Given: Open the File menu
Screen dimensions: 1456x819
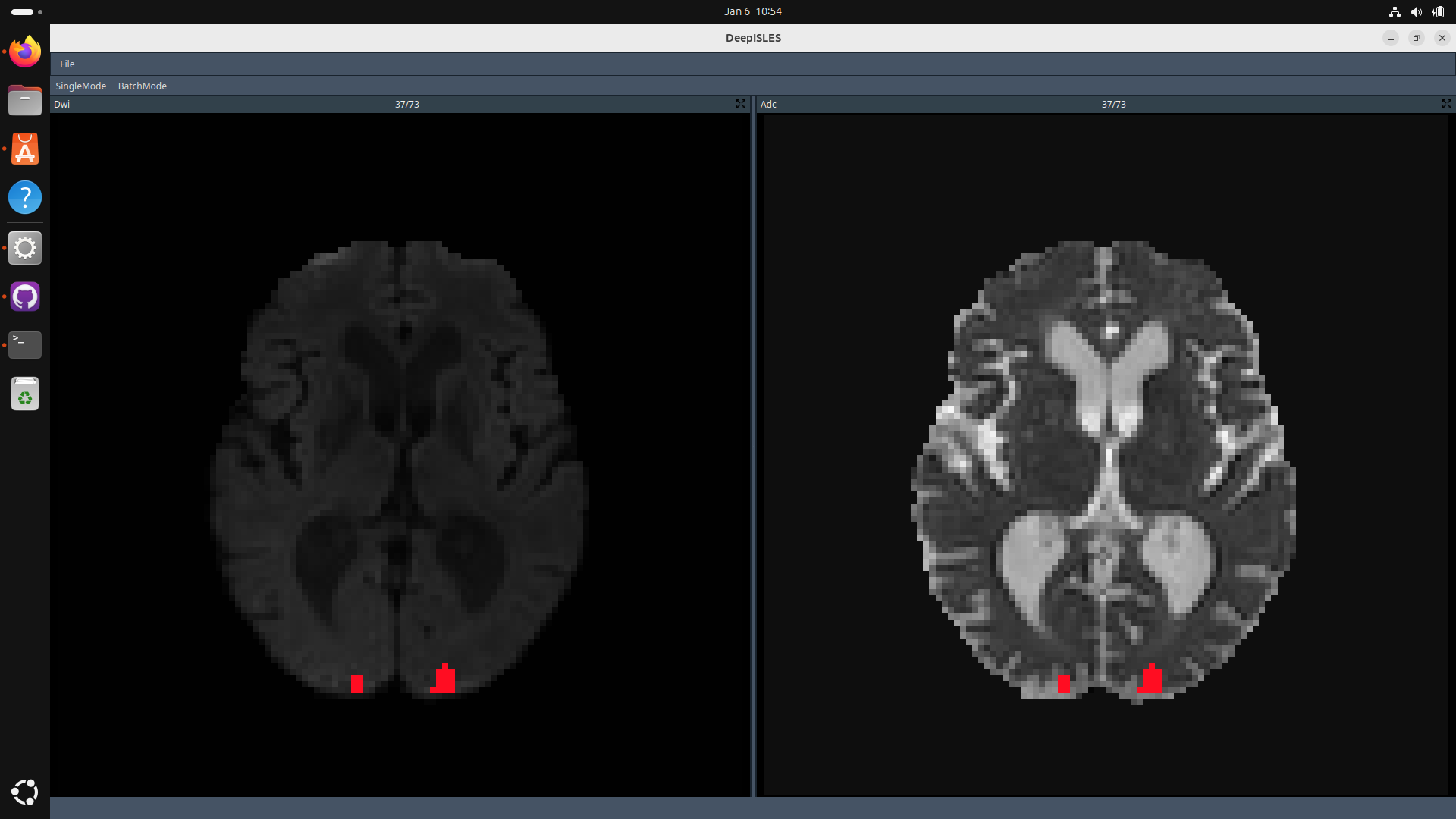Looking at the screenshot, I should pyautogui.click(x=67, y=64).
